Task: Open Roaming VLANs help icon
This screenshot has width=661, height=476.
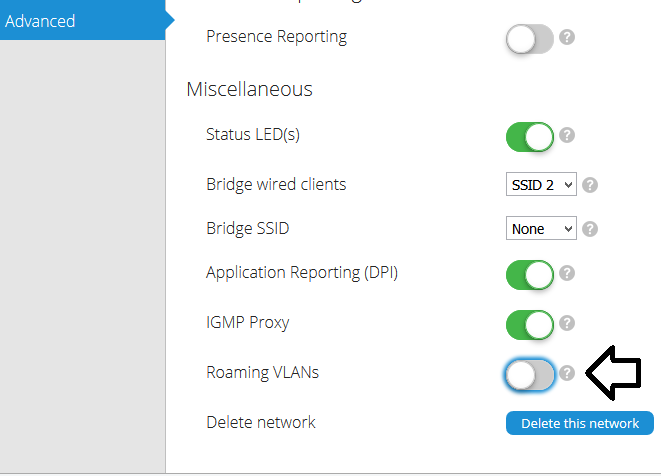Action: (x=567, y=373)
